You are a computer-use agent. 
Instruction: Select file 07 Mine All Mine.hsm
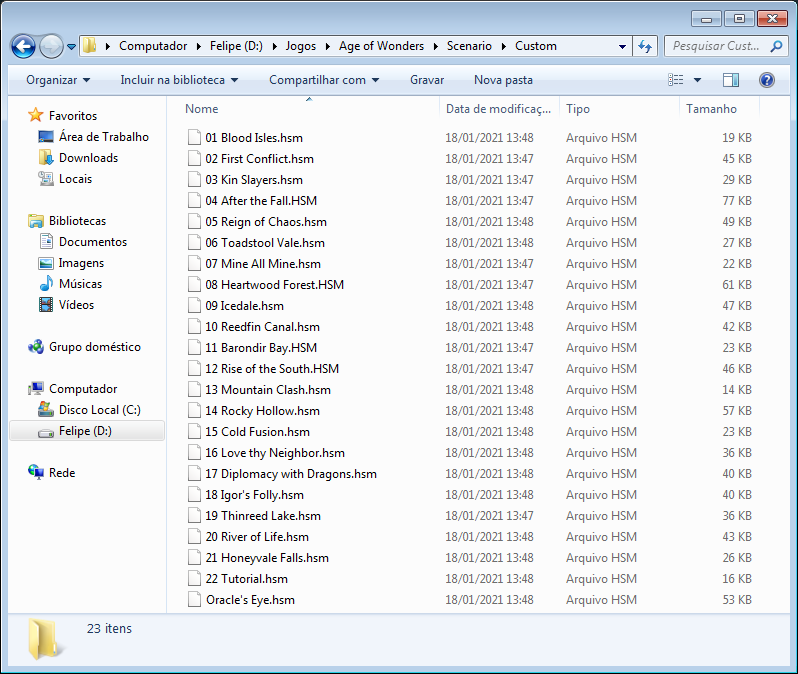click(263, 264)
